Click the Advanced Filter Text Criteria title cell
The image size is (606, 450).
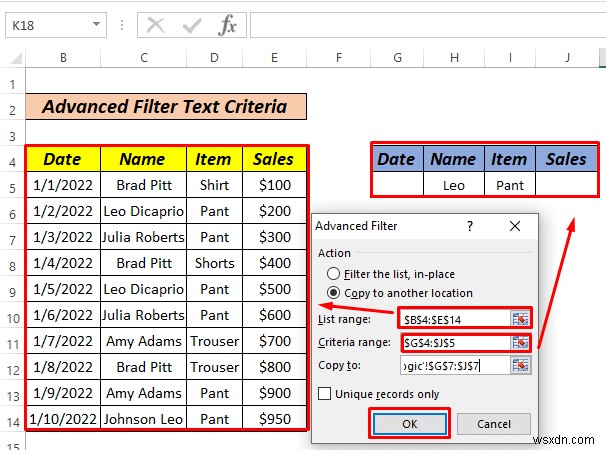(x=166, y=106)
